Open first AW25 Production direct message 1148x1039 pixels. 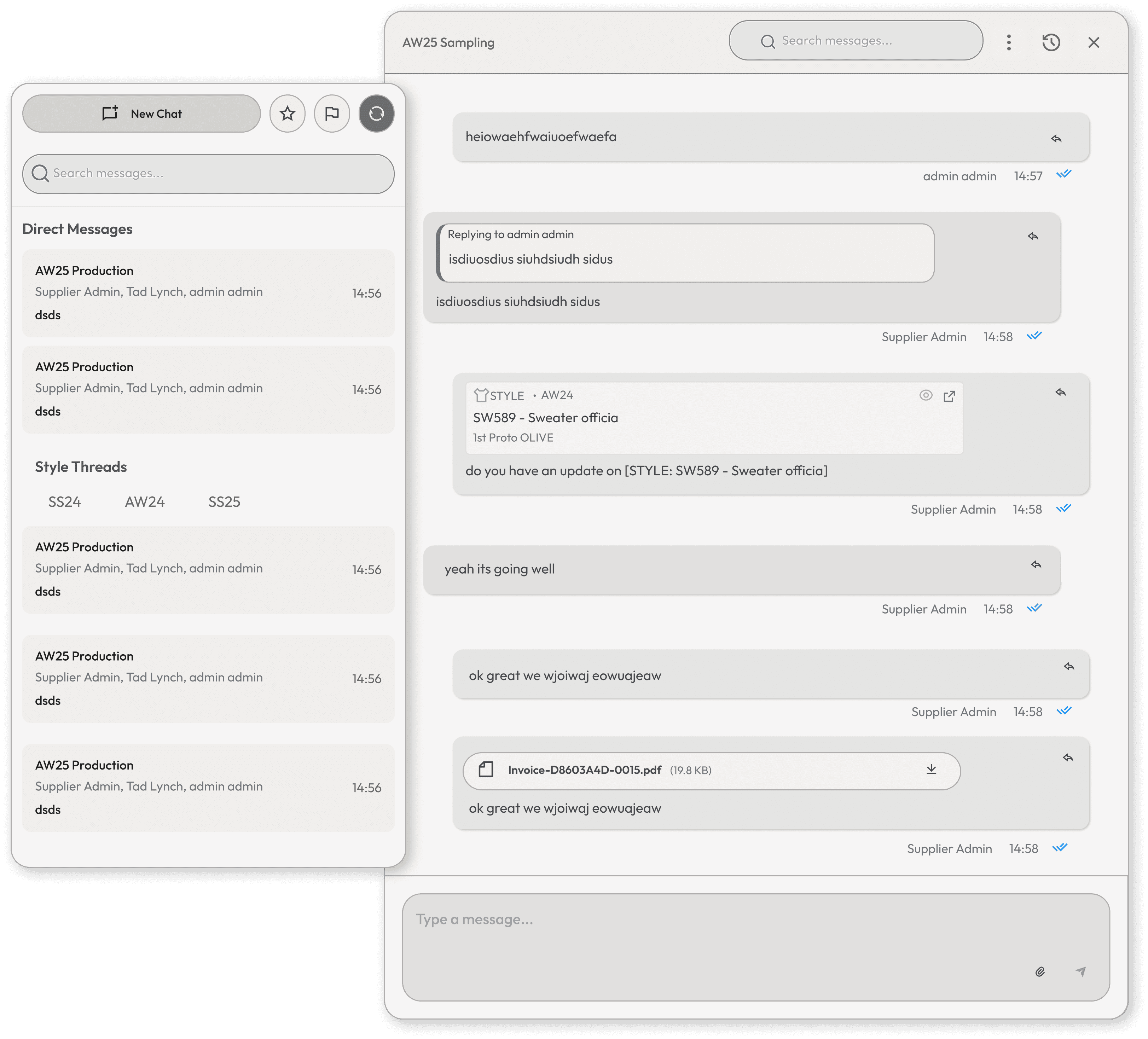(x=208, y=292)
